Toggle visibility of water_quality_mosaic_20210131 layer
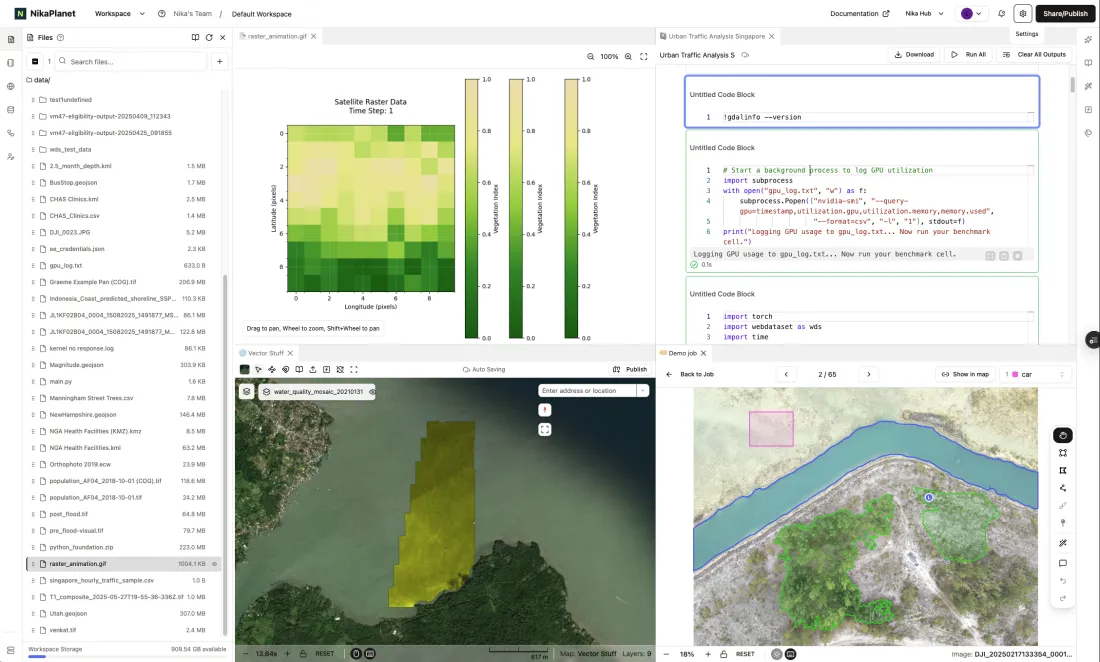The image size is (1100, 662). [372, 392]
